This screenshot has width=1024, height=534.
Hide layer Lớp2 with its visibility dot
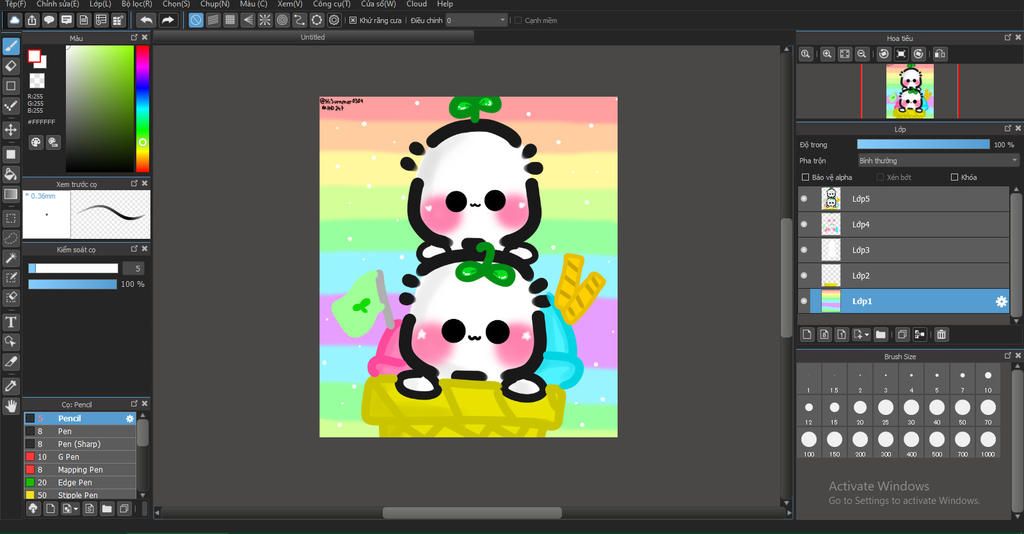pos(804,275)
